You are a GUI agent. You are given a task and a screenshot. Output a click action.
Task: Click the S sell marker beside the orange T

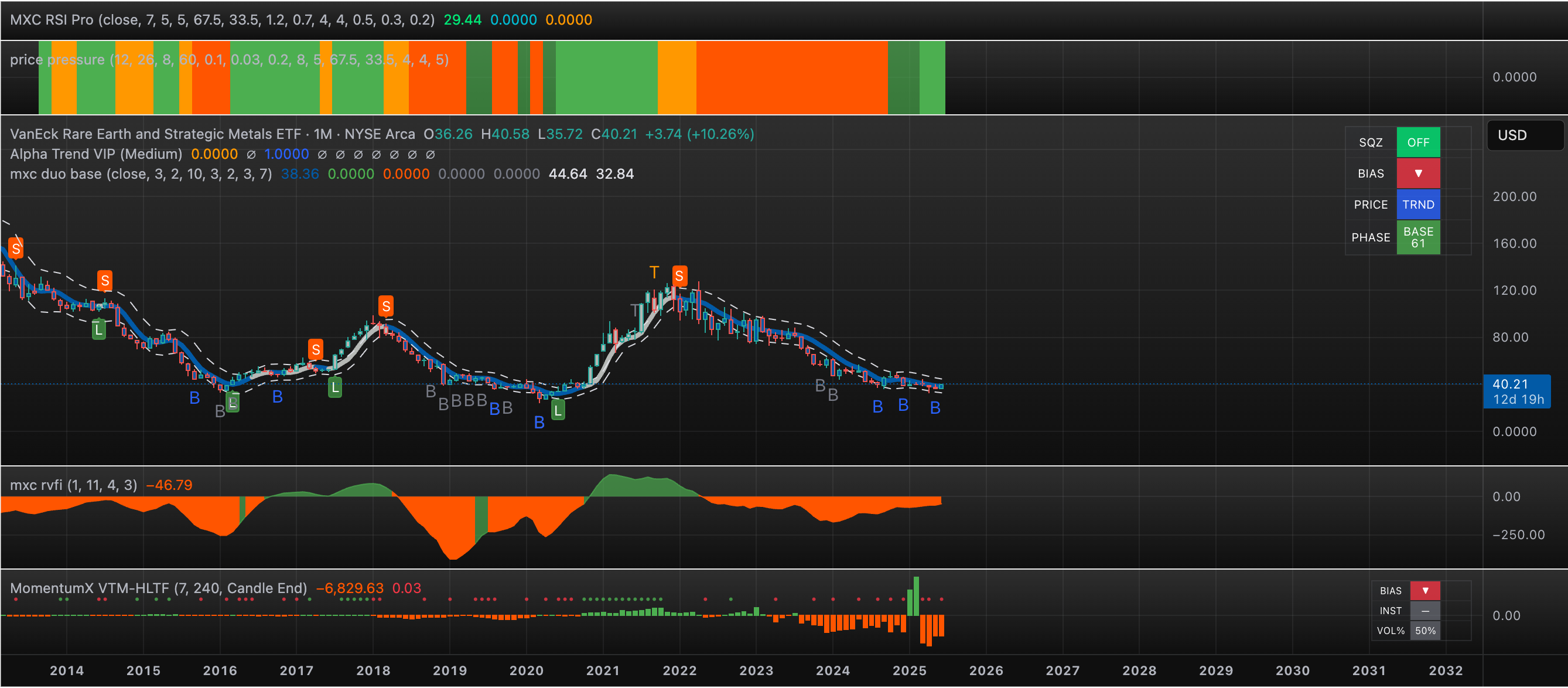coord(679,277)
